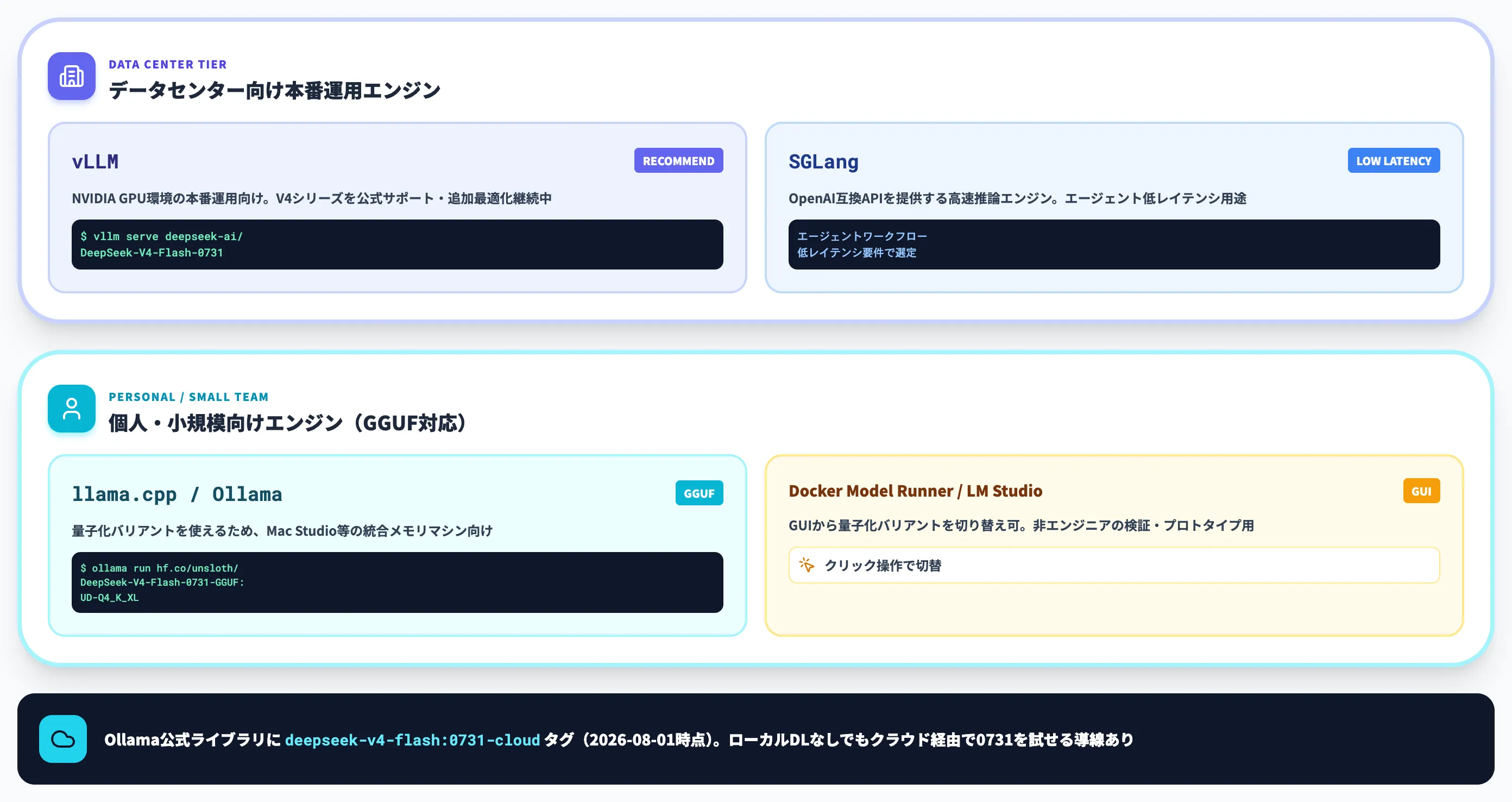
Task: Click the GUI badge on Docker Model Runner card
Action: 1421,491
